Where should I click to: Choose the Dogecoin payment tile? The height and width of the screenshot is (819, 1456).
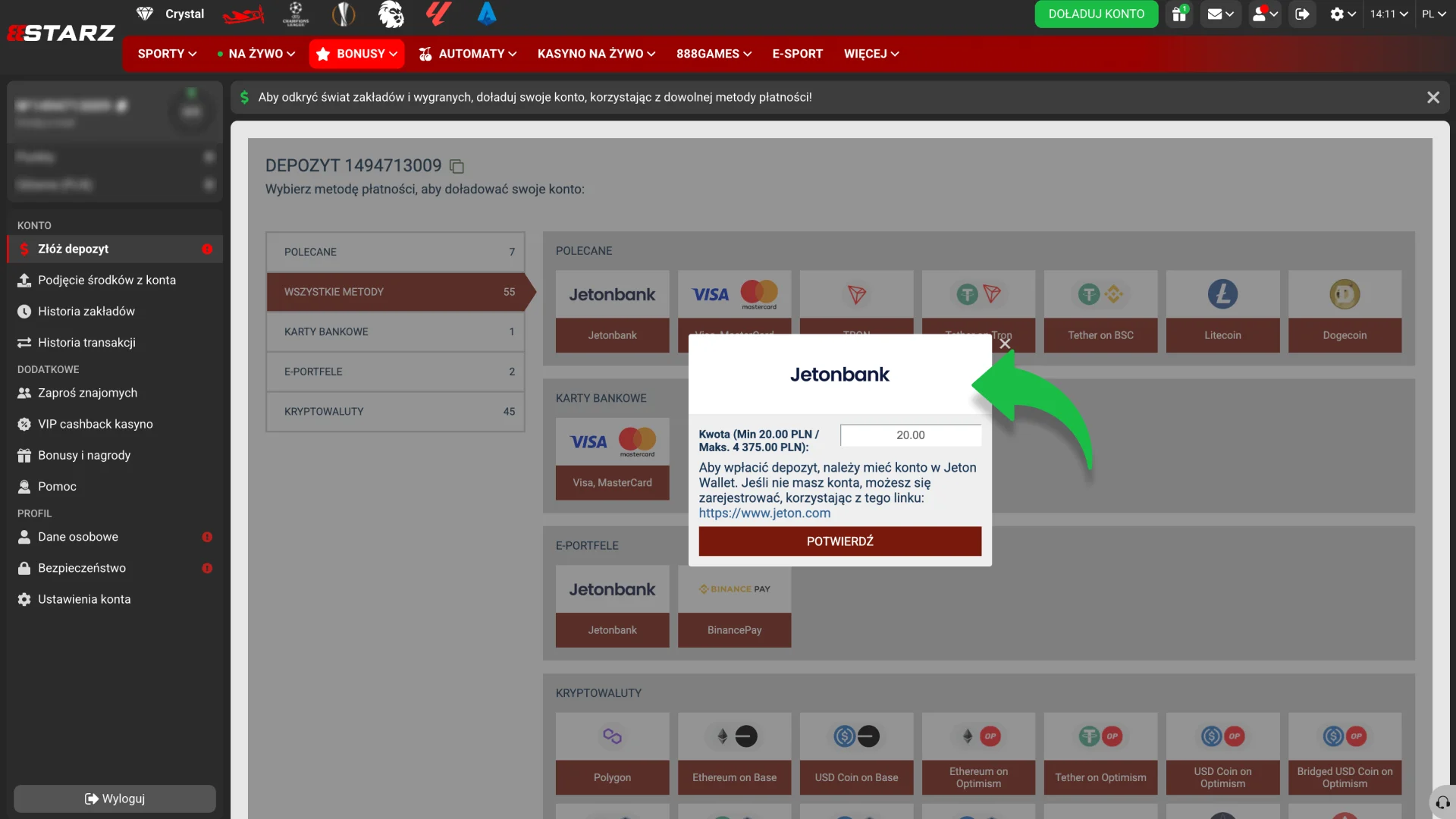click(x=1345, y=312)
